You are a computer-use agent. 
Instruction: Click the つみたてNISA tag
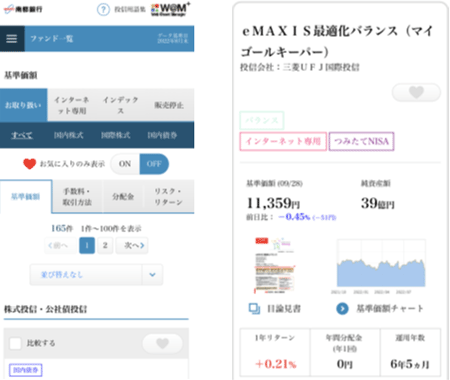tap(362, 141)
